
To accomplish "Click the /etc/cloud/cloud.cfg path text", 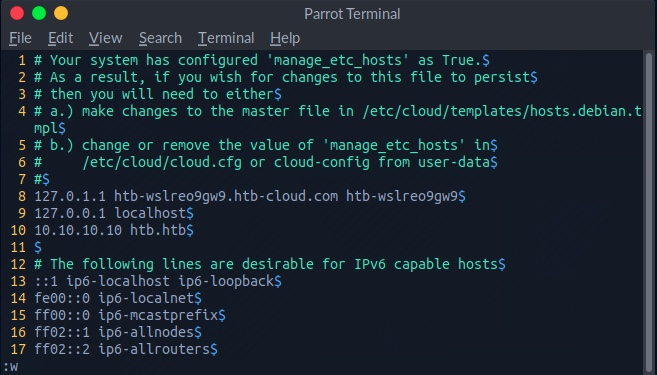I will tap(162, 162).
